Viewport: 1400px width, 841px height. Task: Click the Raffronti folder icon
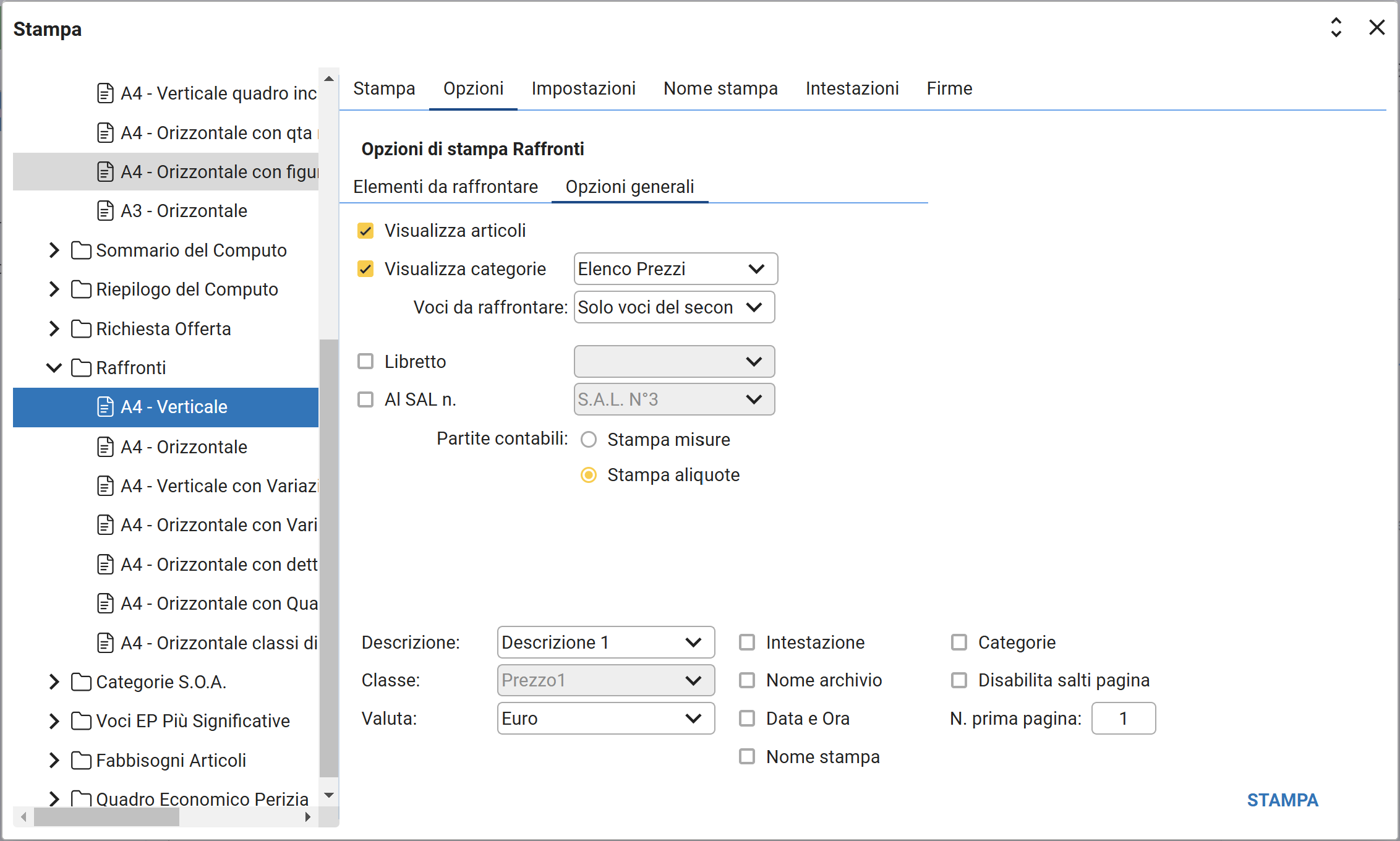[x=81, y=368]
